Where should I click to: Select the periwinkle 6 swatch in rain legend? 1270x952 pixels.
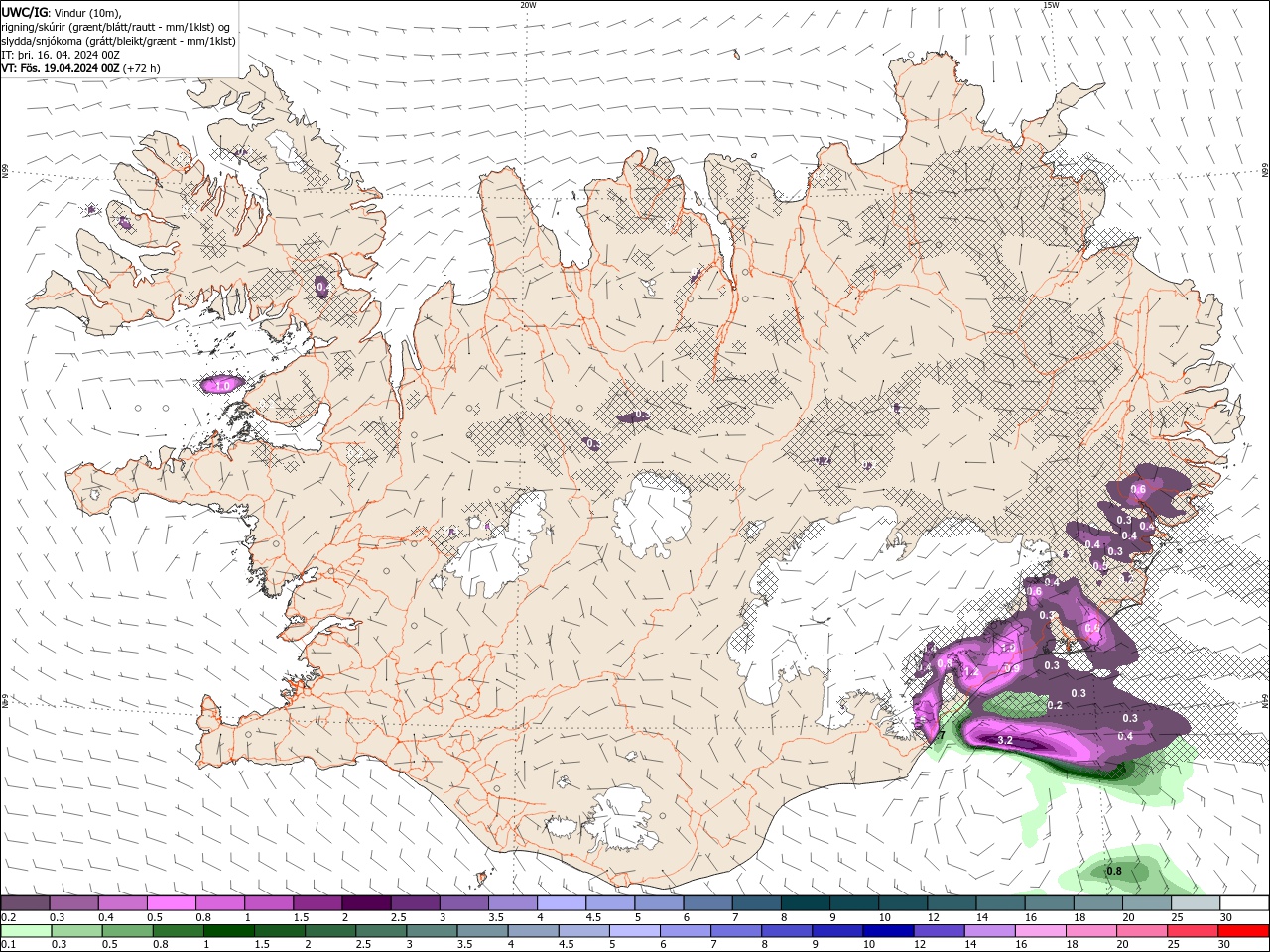click(x=686, y=931)
